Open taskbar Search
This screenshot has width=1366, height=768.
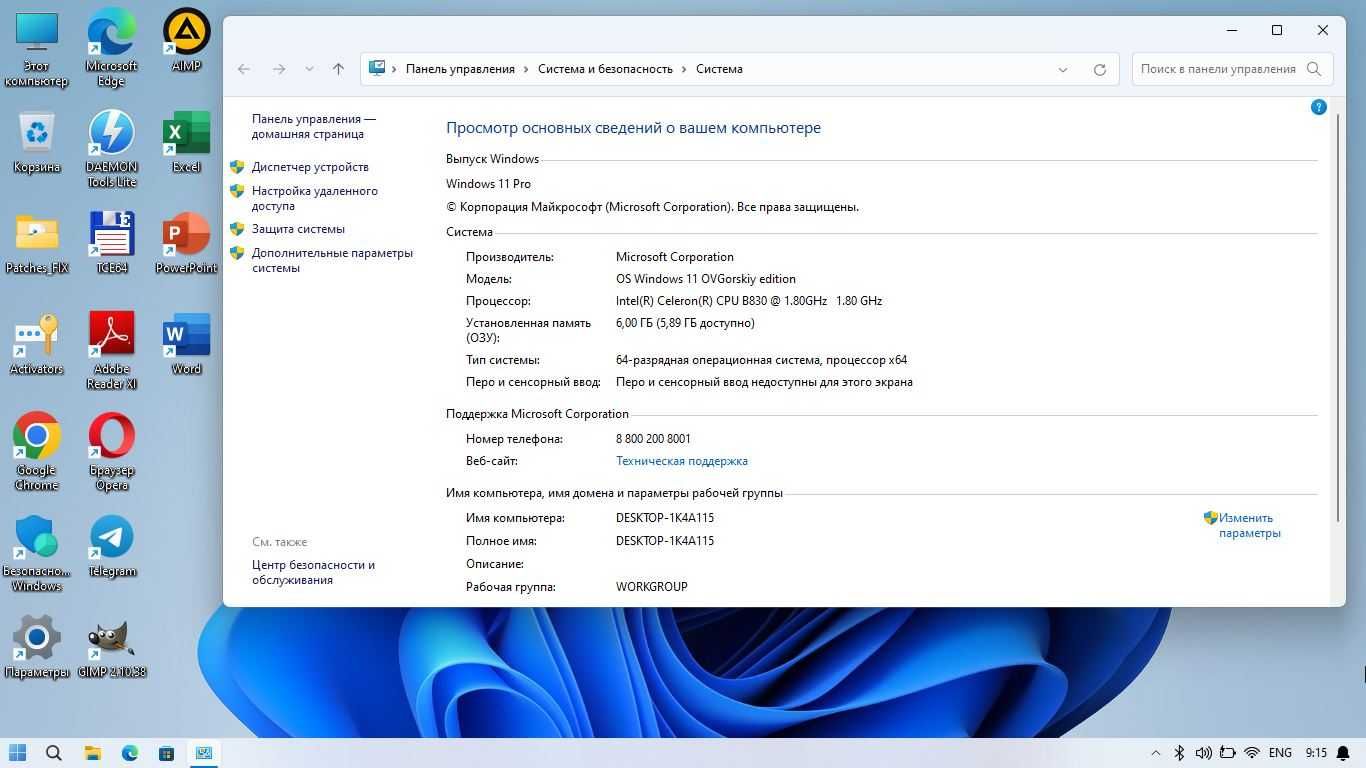[x=54, y=753]
